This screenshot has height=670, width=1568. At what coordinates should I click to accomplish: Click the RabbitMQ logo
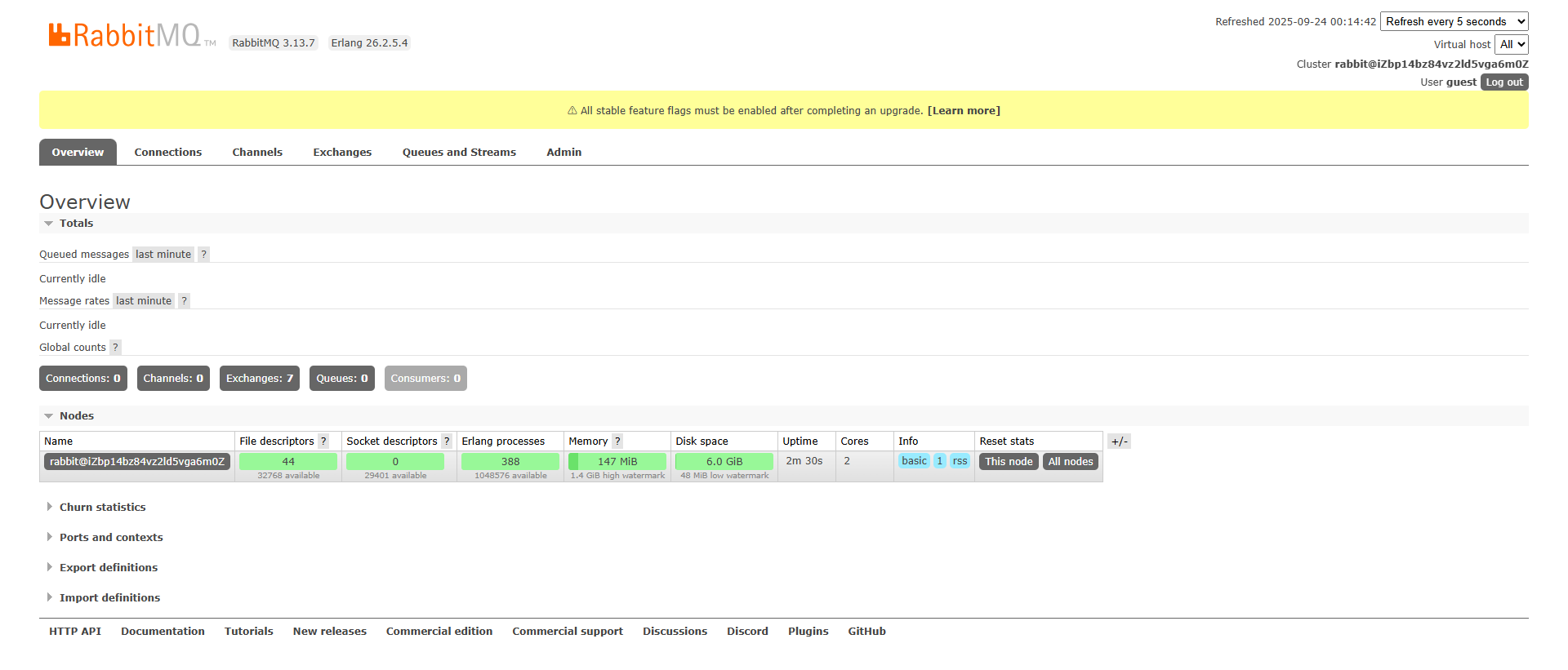pyautogui.click(x=131, y=35)
